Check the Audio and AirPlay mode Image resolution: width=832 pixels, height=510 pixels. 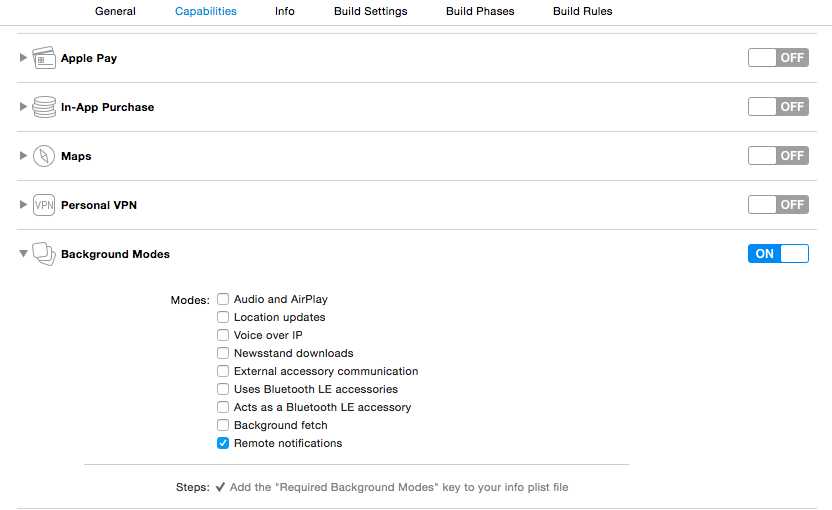pyautogui.click(x=224, y=299)
